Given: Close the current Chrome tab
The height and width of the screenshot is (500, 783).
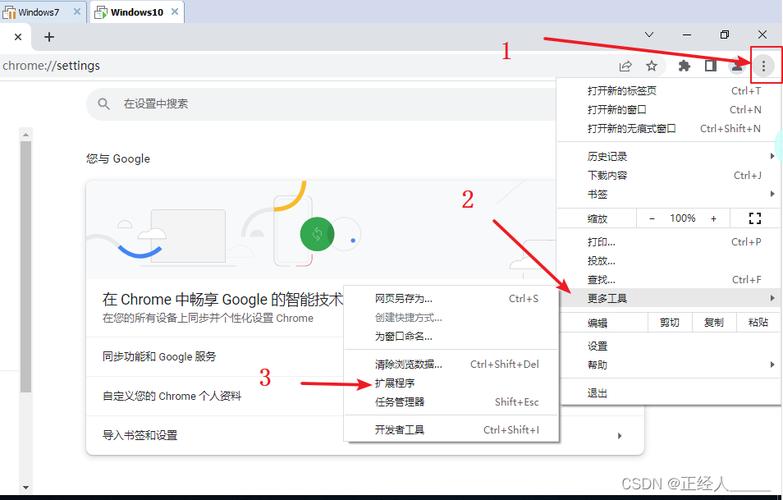Looking at the screenshot, I should [17, 37].
